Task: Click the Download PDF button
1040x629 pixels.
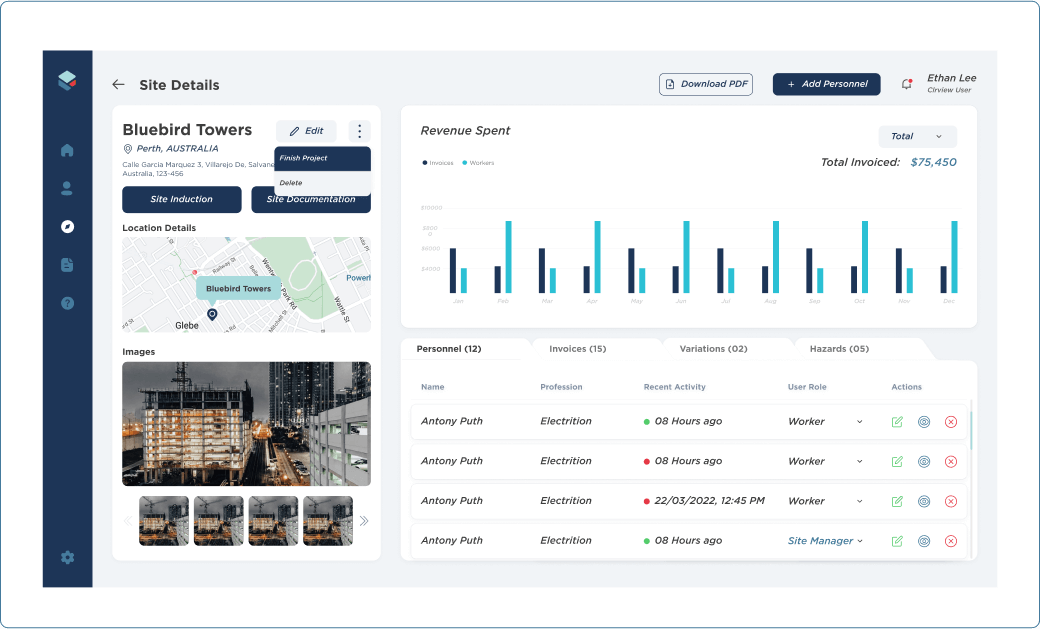Action: [706, 84]
